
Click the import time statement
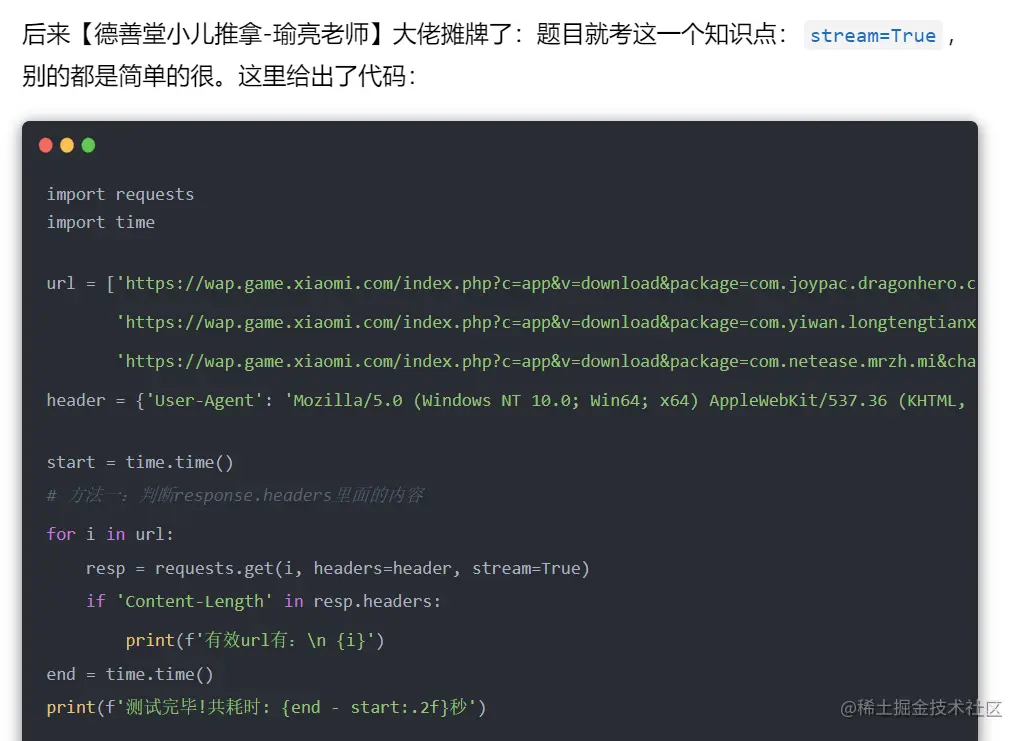tap(101, 222)
